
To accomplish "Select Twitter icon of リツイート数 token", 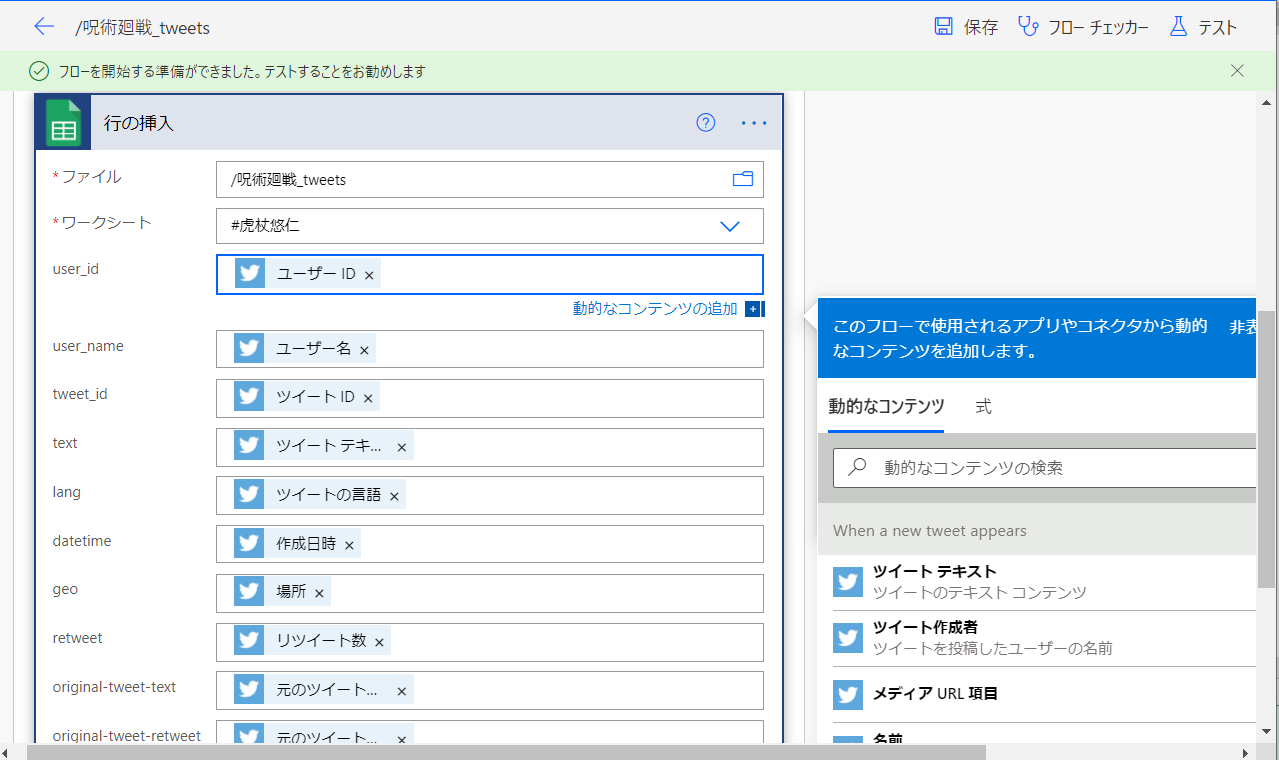I will click(x=250, y=641).
